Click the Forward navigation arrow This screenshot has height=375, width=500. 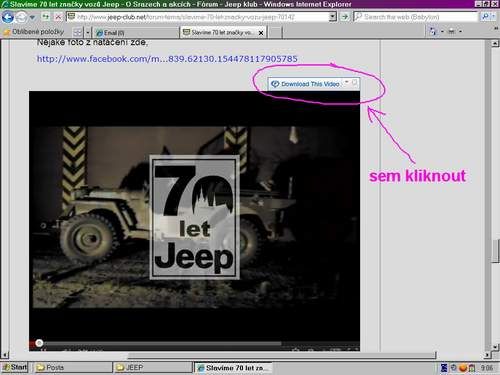[x=21, y=17]
